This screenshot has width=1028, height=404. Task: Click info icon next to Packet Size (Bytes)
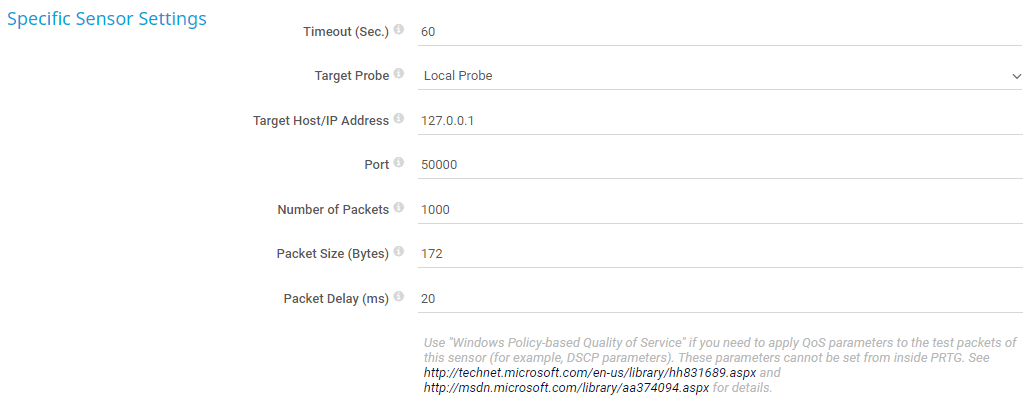[x=399, y=252]
